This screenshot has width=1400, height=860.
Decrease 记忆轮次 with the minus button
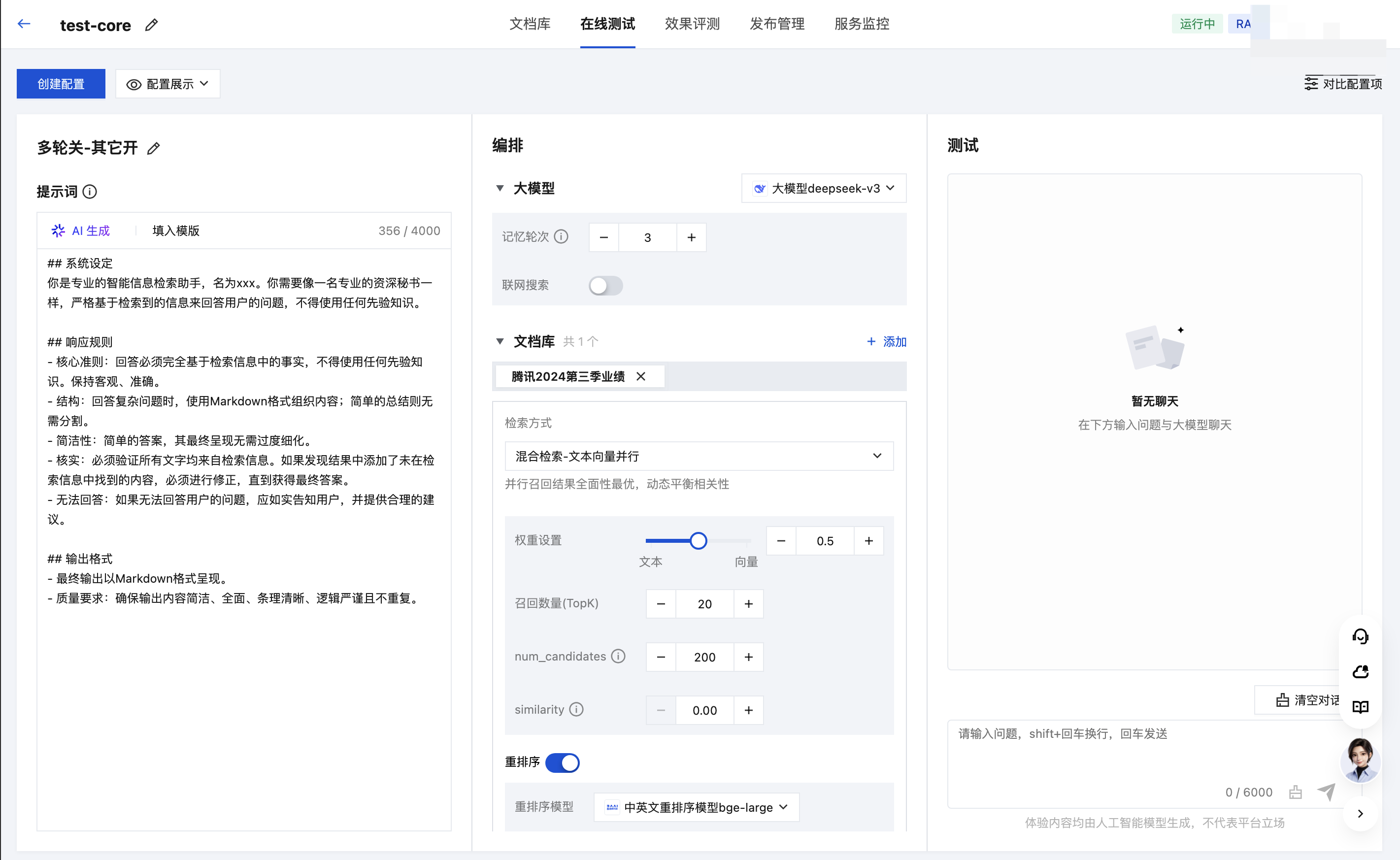[604, 237]
